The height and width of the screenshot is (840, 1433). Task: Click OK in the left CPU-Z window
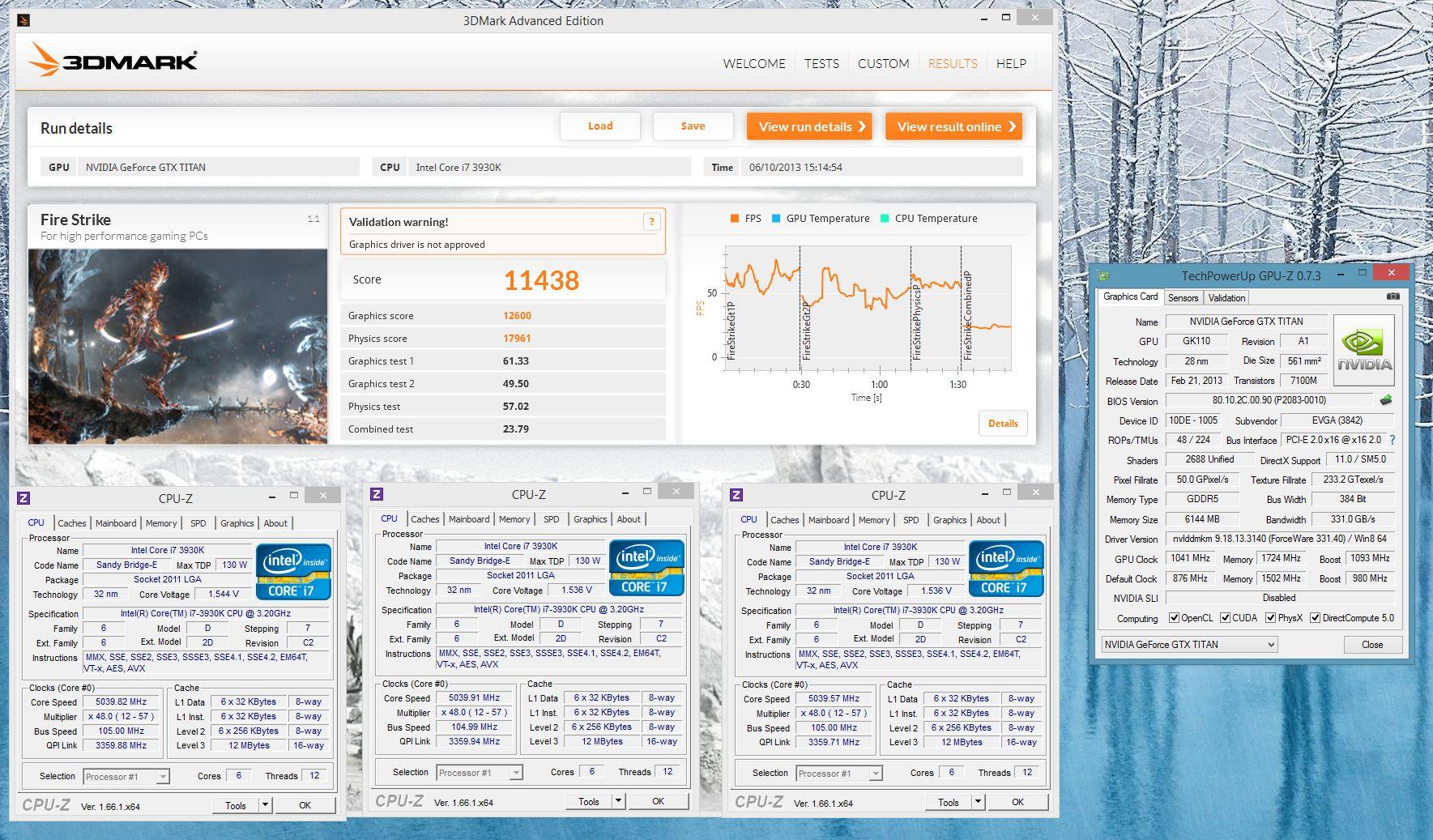[x=305, y=805]
